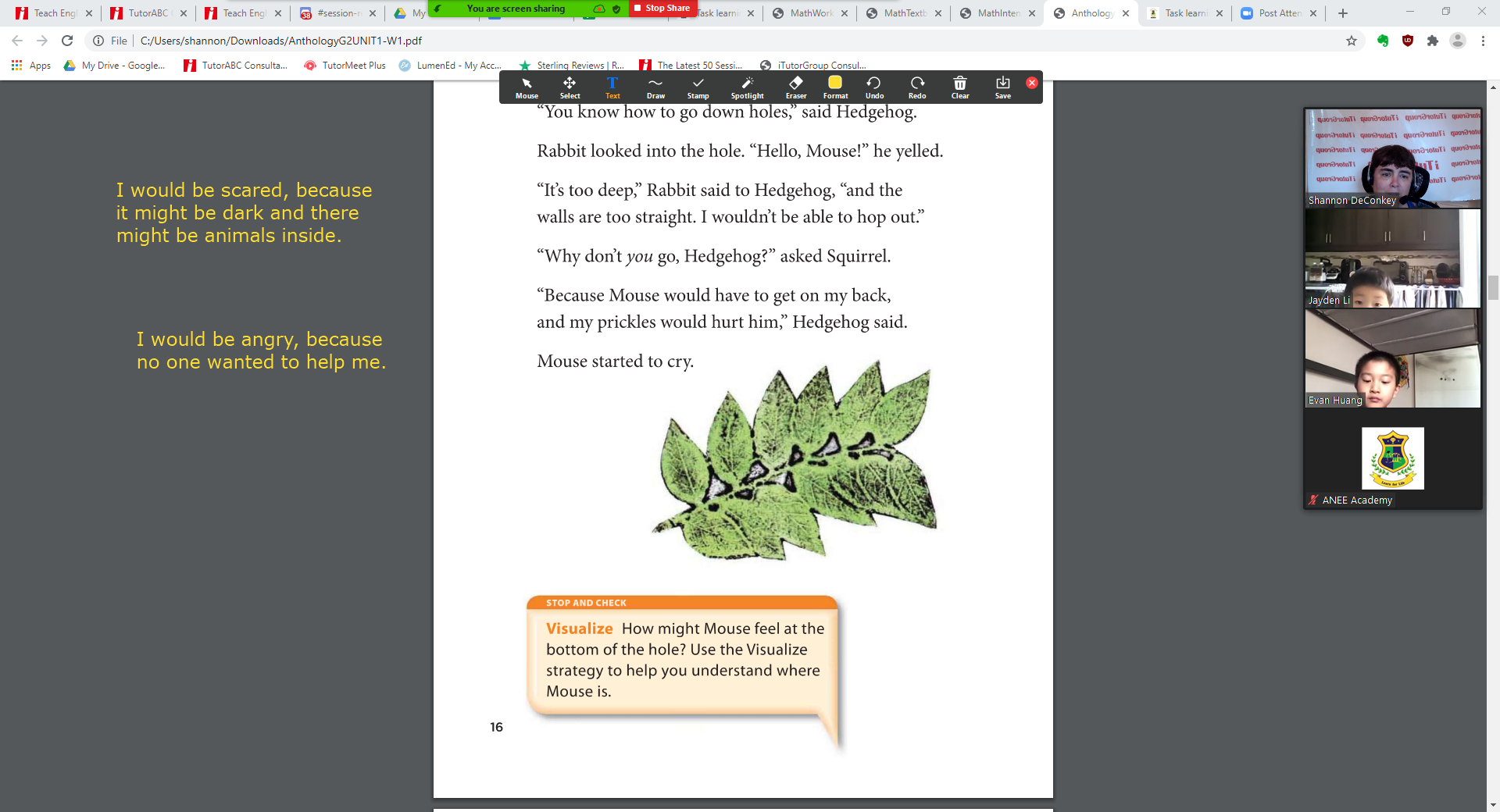Undo the last annotation

tap(874, 87)
